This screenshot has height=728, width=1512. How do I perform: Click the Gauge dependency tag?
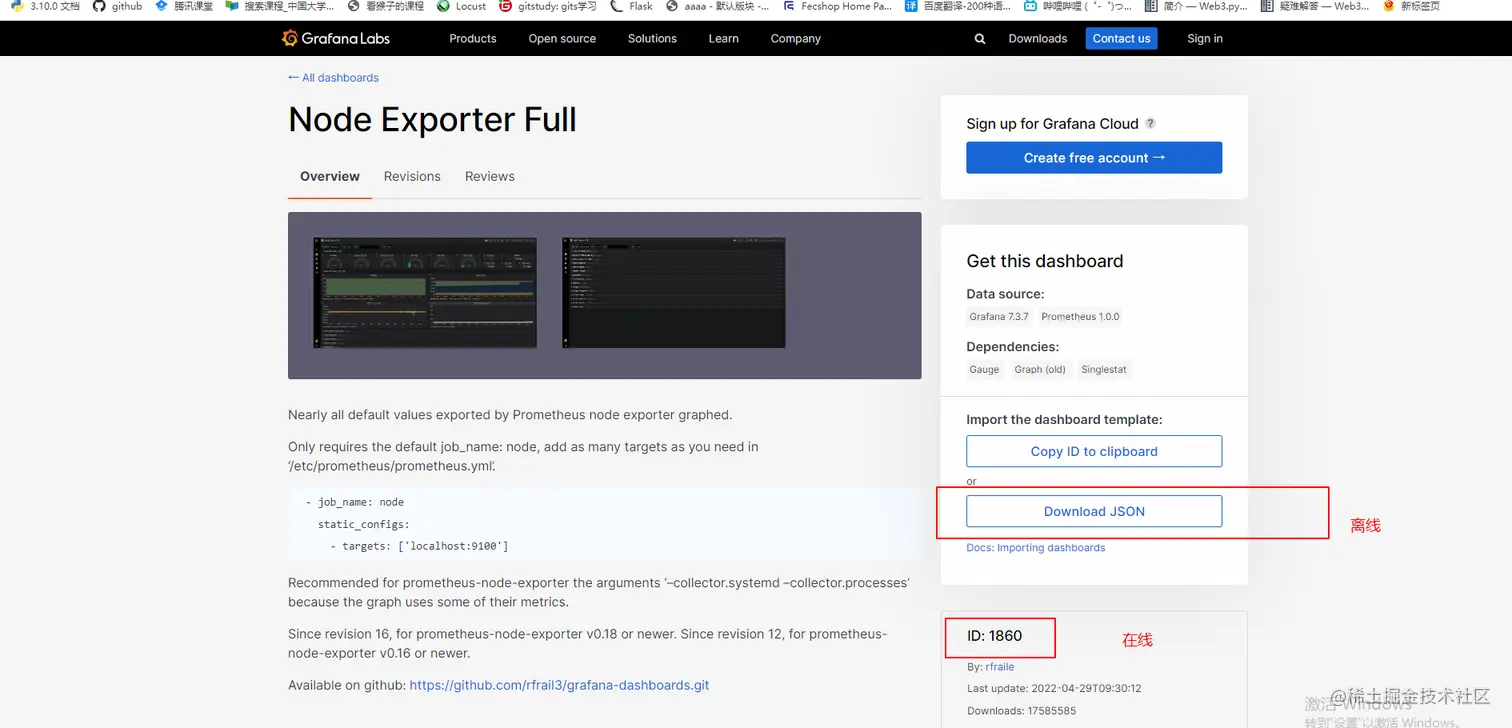tap(984, 370)
